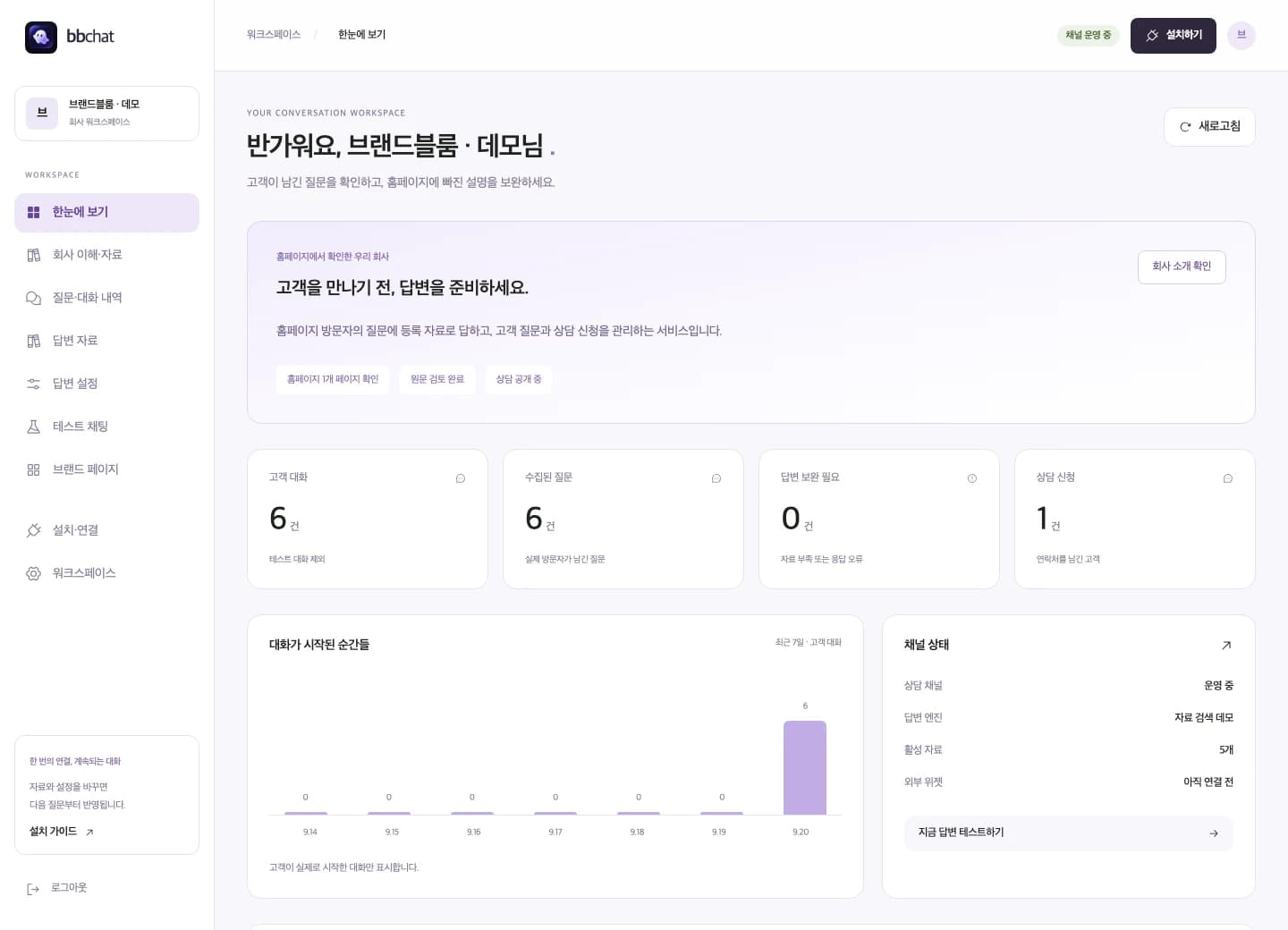Select 테스트 채팅 in the sidebar
Screen dimensions: 1288x930
point(106,427)
